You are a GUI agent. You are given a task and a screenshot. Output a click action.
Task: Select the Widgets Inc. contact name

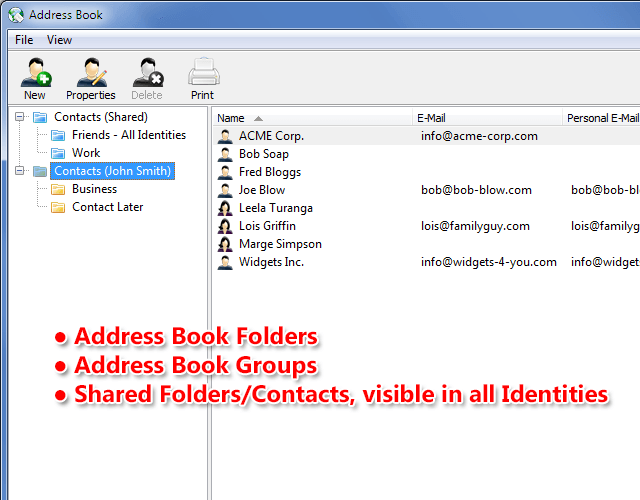271,262
